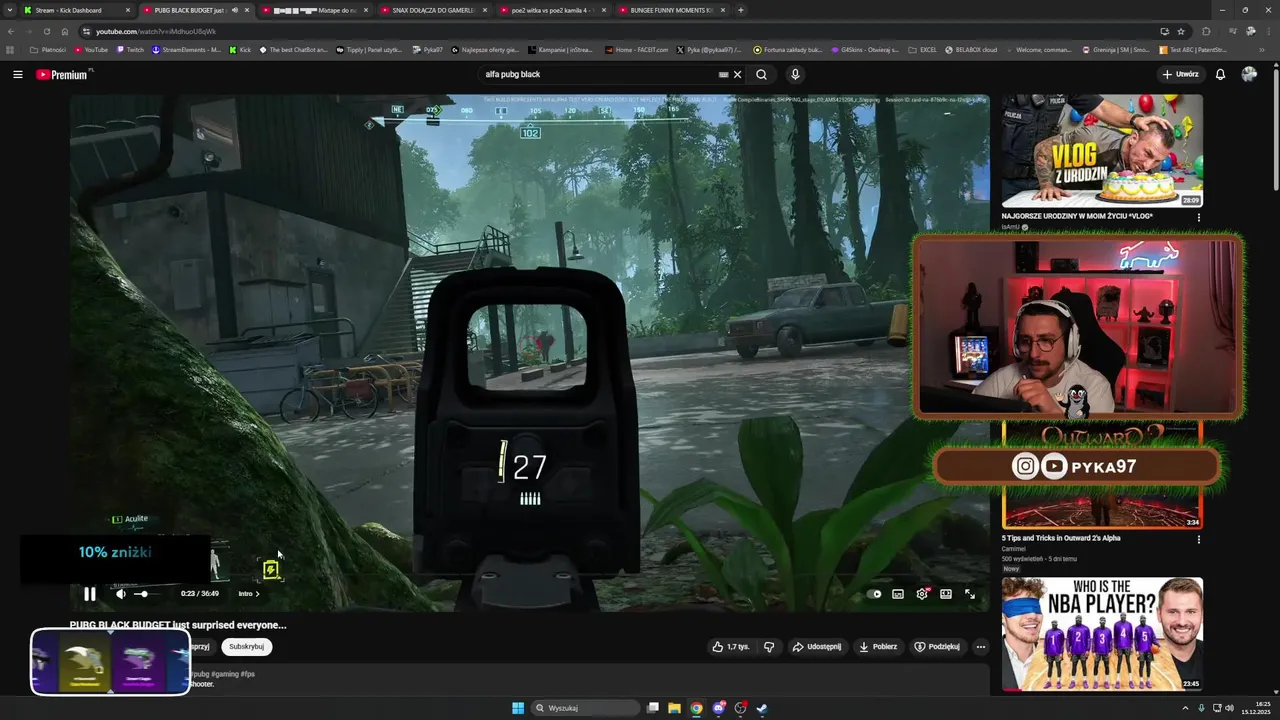
Task: Click Udostępnij share button
Action: point(817,647)
